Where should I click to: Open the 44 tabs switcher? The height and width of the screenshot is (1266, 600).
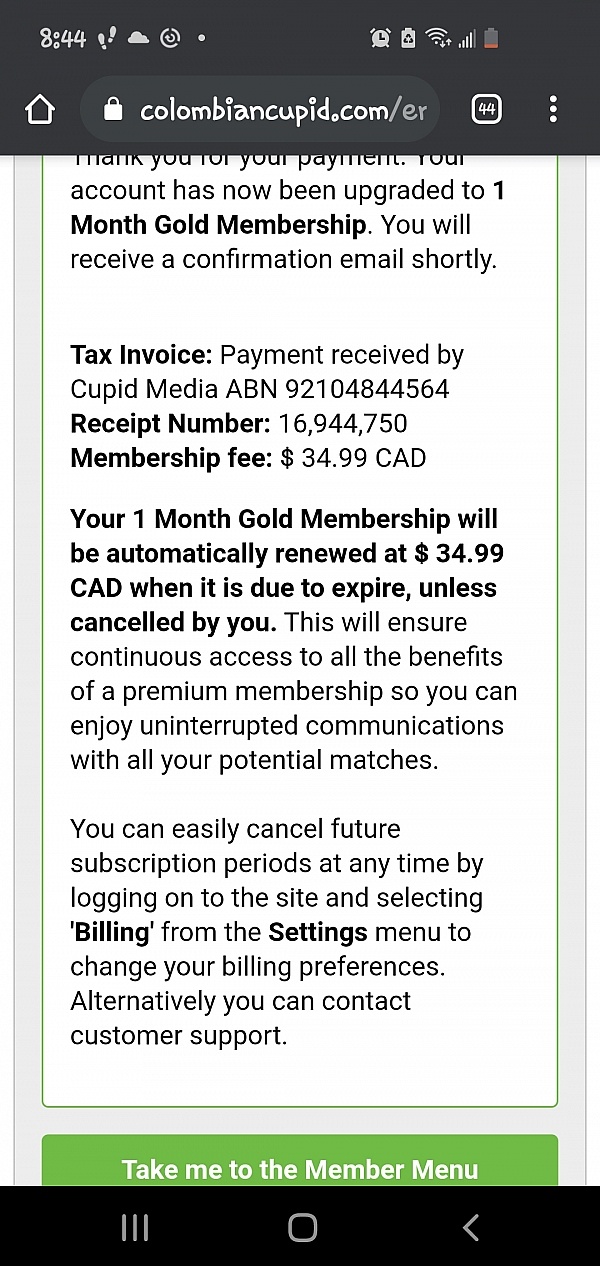click(487, 110)
